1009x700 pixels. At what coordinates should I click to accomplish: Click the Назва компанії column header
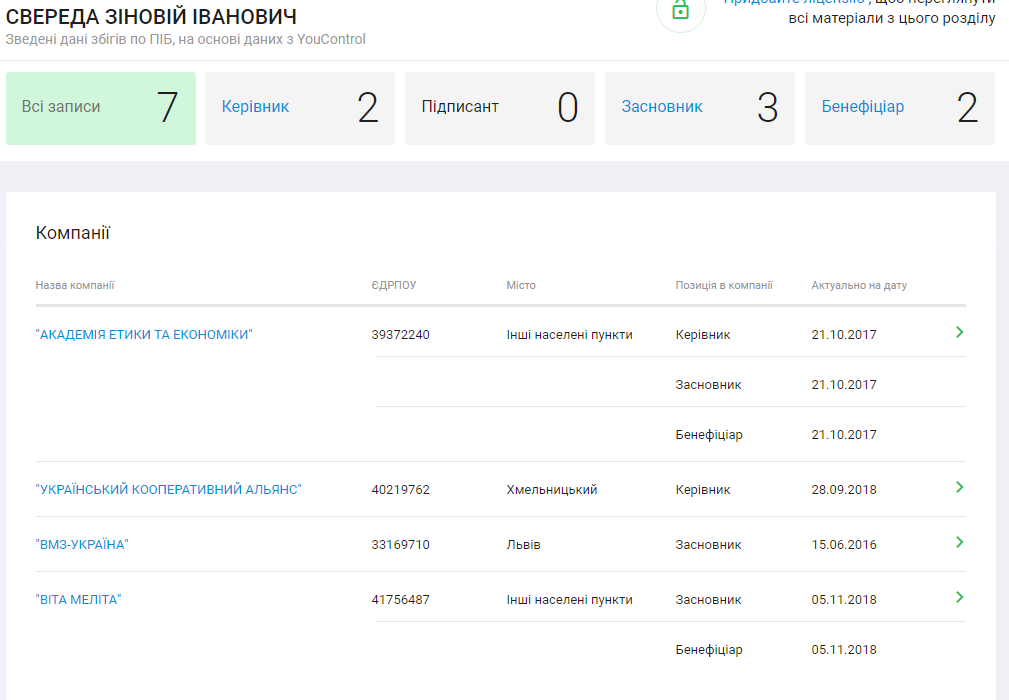tap(75, 285)
